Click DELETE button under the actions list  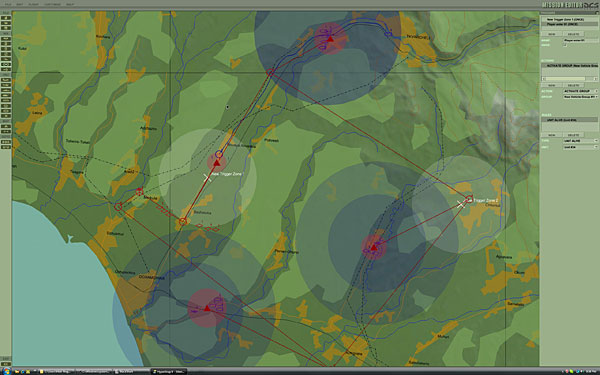573,85
